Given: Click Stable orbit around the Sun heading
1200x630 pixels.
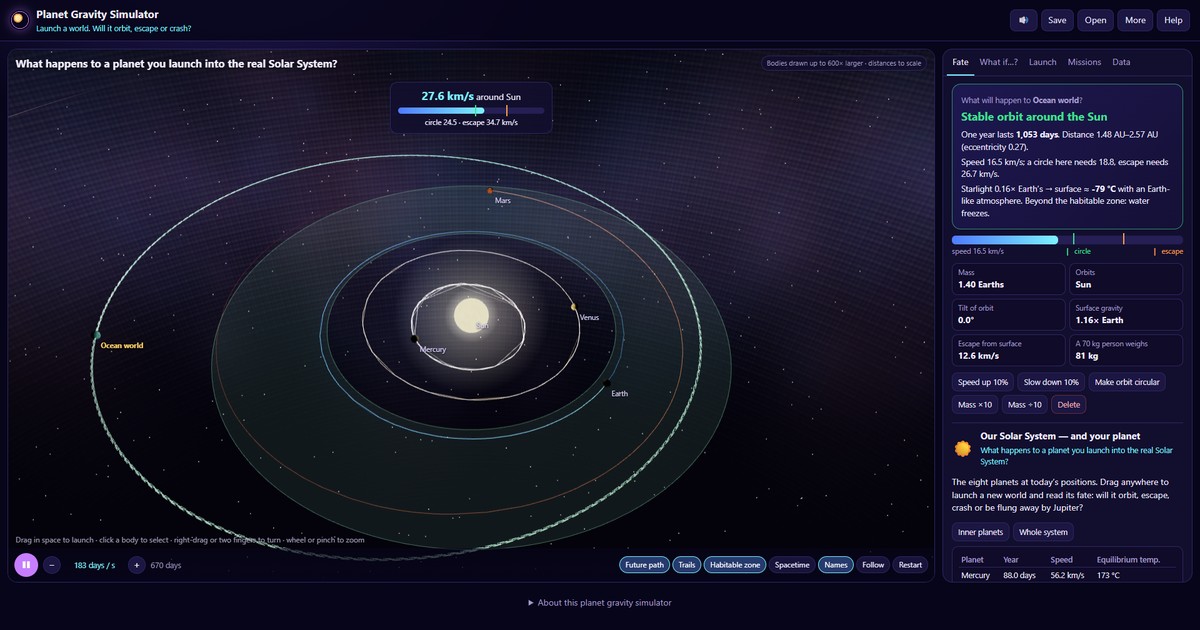Looking at the screenshot, I should (x=1034, y=117).
